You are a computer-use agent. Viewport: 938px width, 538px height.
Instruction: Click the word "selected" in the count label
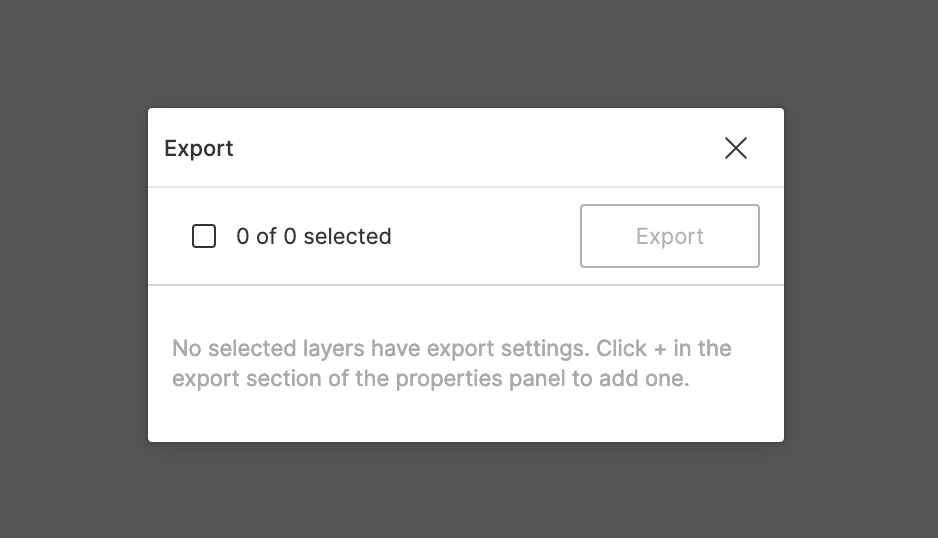(x=347, y=236)
